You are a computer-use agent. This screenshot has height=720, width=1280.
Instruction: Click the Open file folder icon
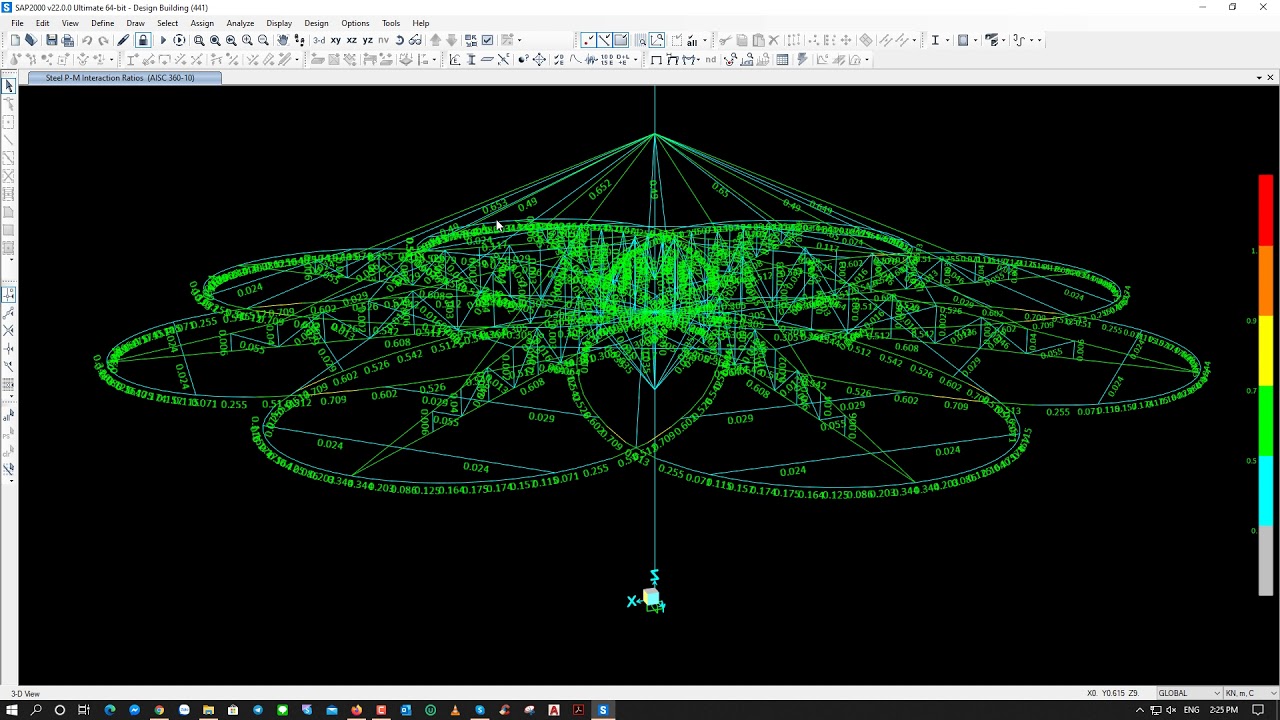point(31,40)
